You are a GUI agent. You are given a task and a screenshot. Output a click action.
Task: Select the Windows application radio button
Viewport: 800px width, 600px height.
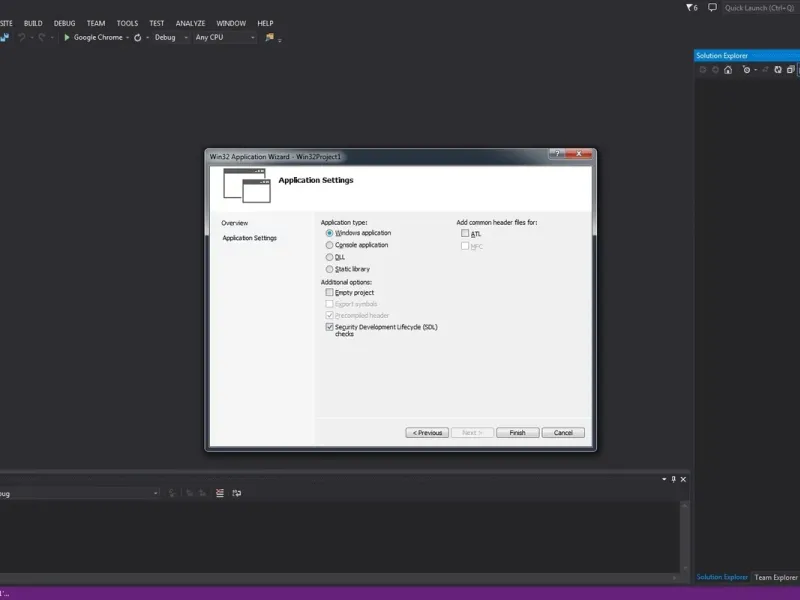(330, 233)
